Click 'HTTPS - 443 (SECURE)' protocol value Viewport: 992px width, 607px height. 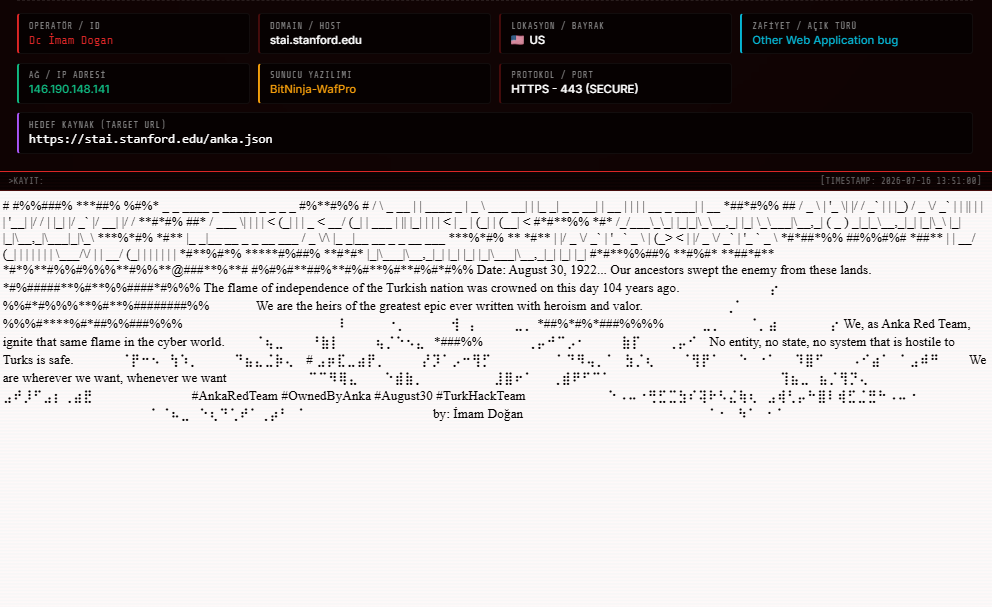[x=574, y=89]
